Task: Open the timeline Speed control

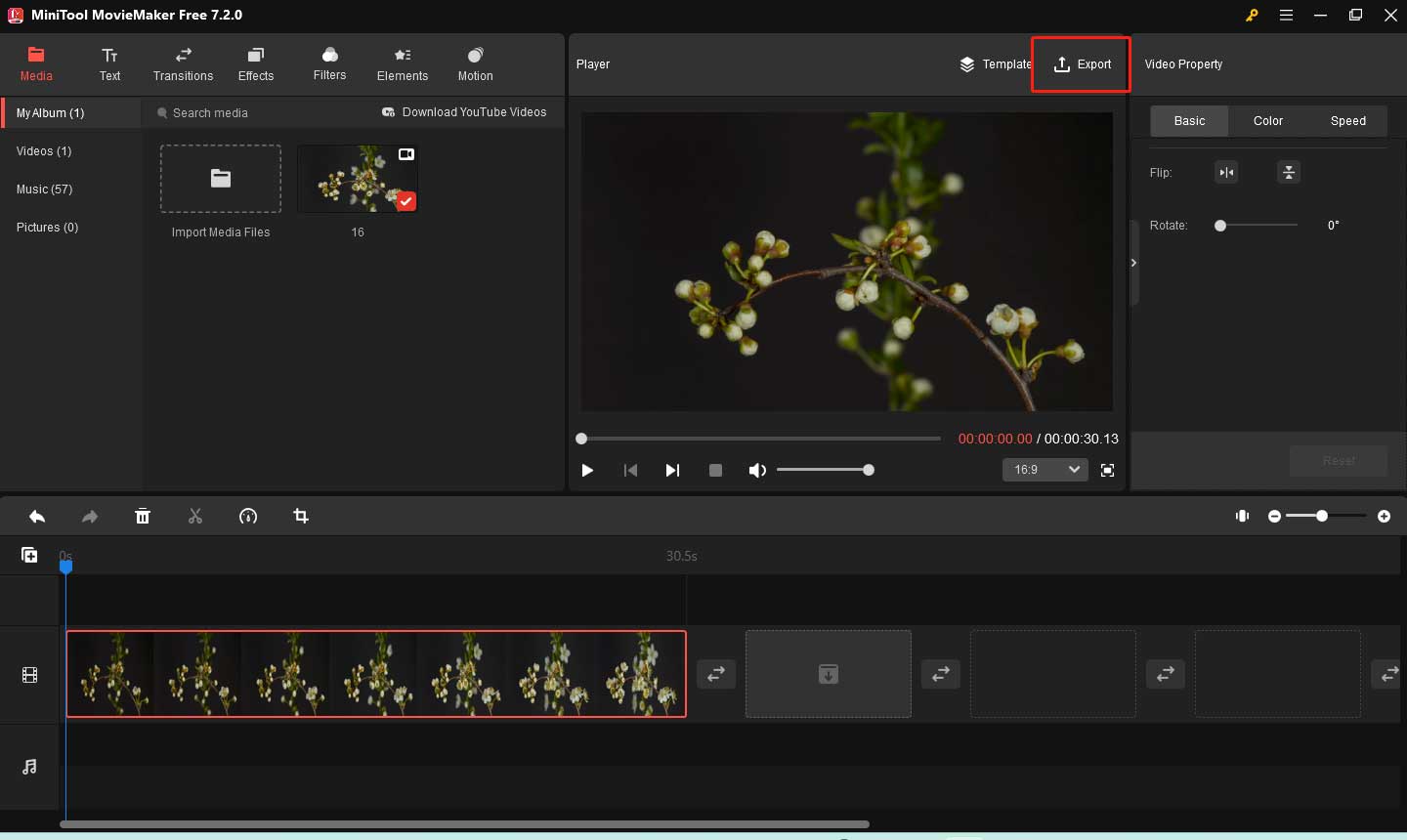Action: 248,517
